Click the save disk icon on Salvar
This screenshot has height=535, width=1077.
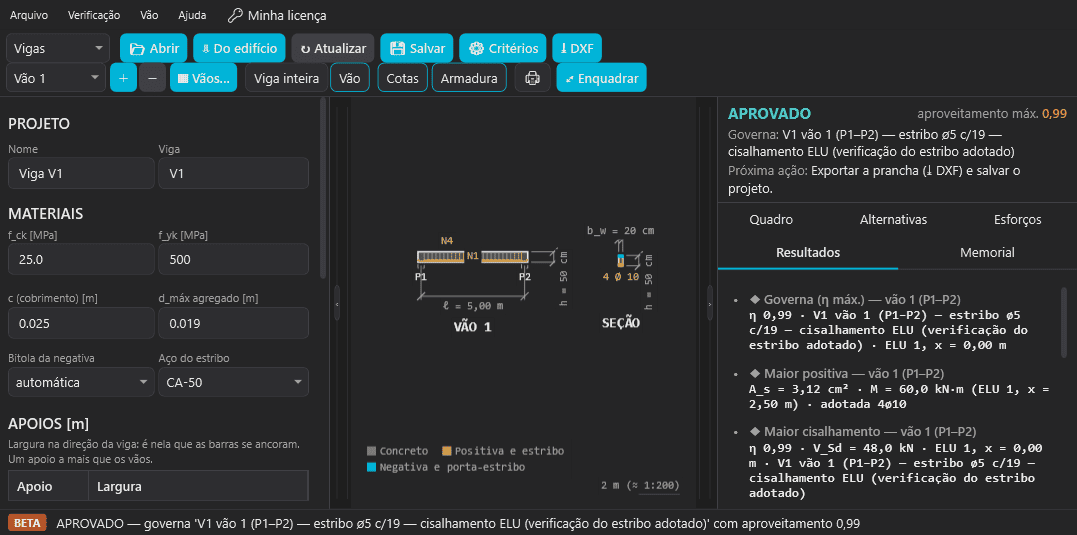[396, 49]
